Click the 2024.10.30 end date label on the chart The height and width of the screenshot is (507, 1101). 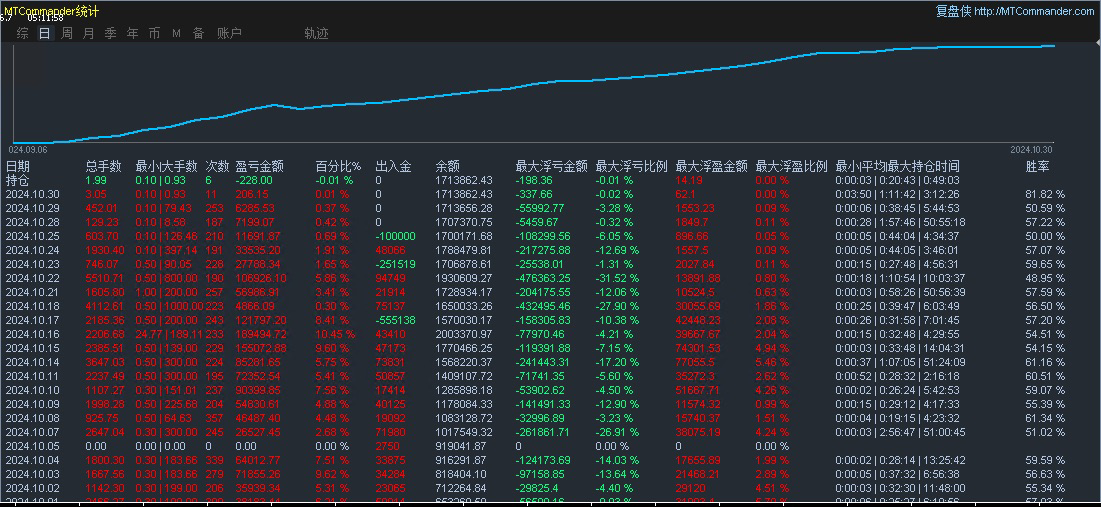pyautogui.click(x=1031, y=150)
